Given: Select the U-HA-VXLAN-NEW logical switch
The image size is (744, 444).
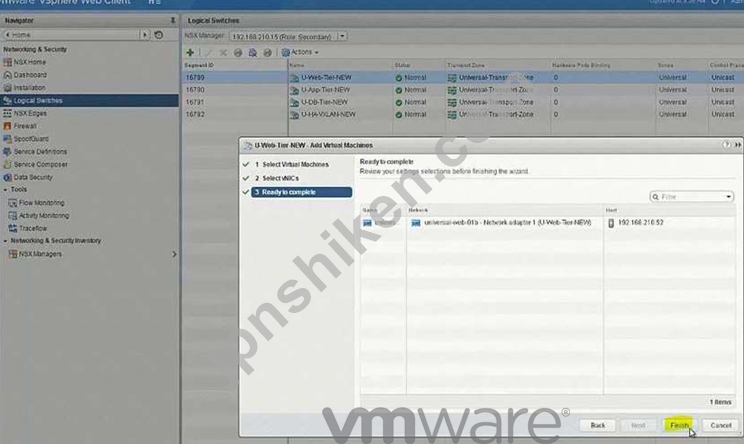Looking at the screenshot, I should pos(328,114).
